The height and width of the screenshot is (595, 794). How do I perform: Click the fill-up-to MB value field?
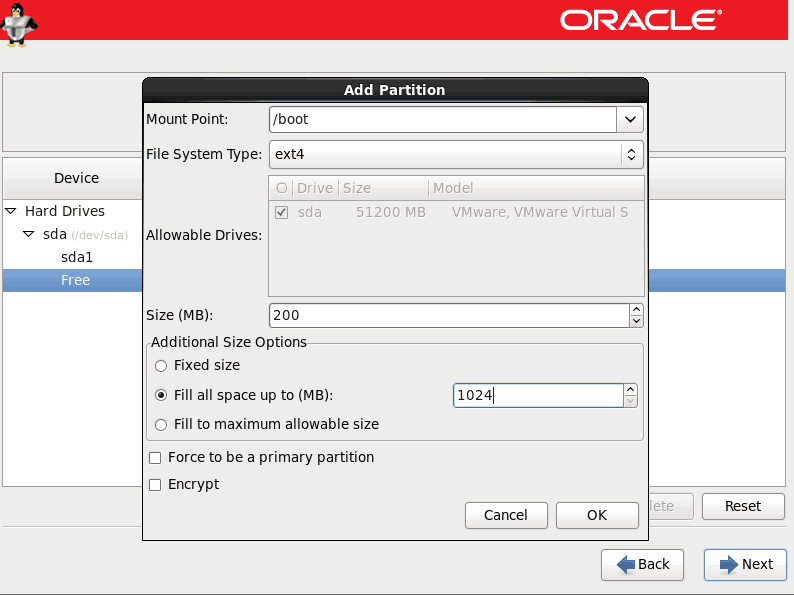pos(538,395)
